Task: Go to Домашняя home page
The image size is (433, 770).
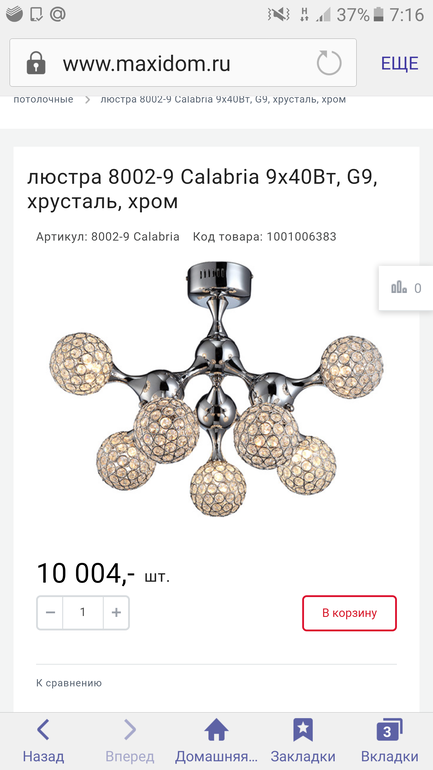Action: [216, 741]
